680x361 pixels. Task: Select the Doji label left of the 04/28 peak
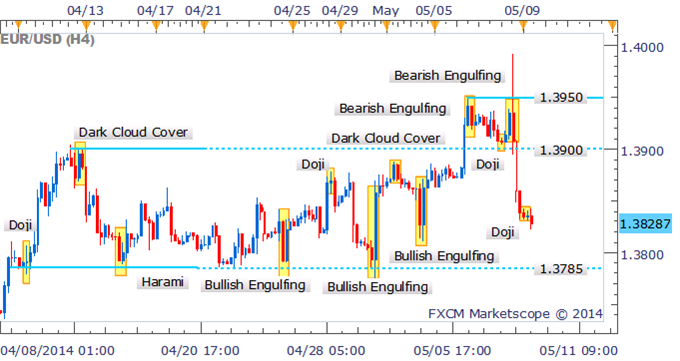313,164
